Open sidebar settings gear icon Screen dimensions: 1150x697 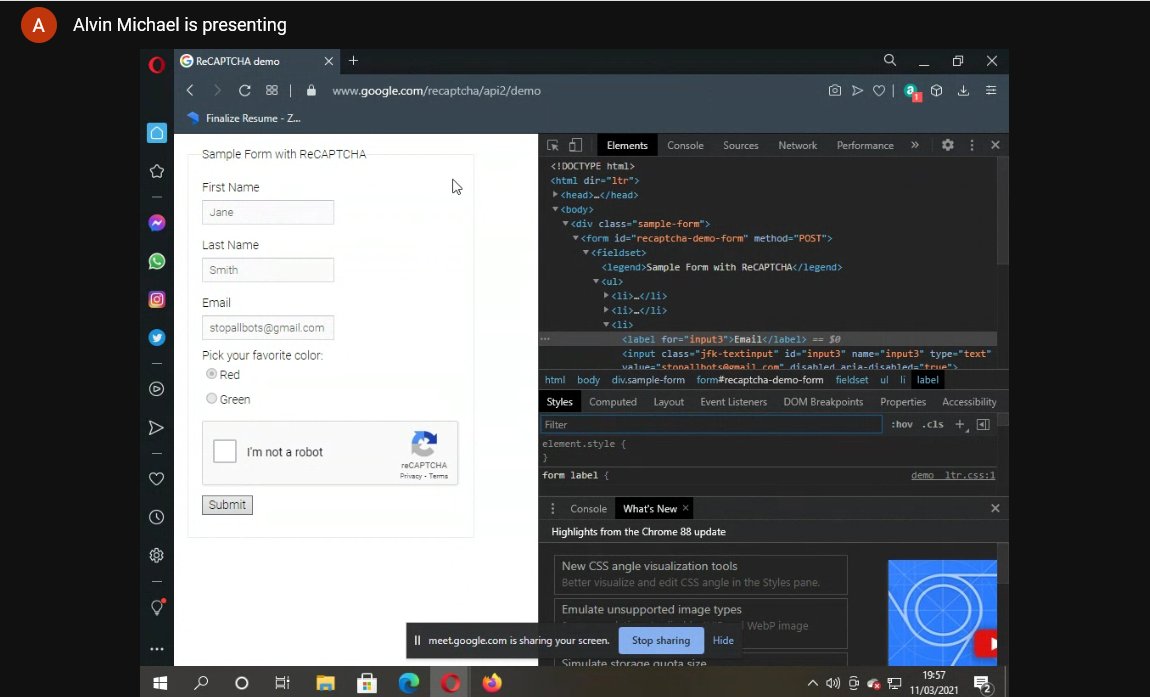coord(156,555)
